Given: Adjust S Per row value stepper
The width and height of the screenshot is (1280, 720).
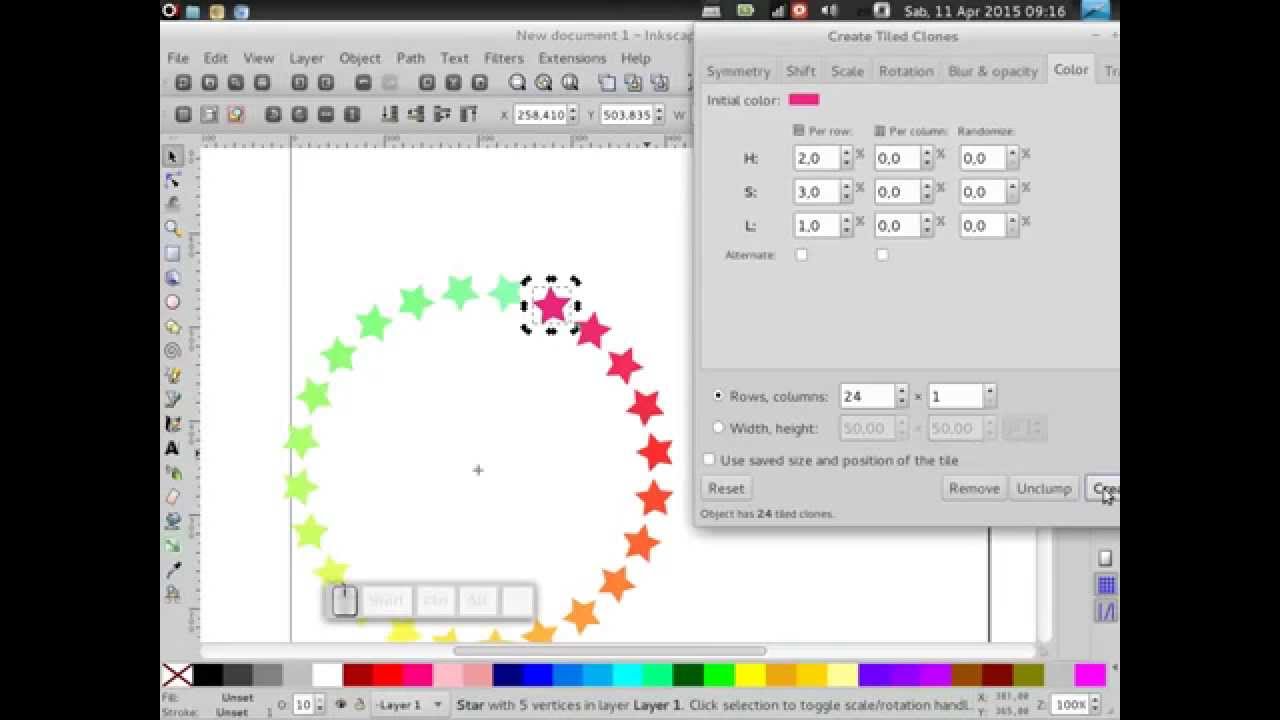Looking at the screenshot, I should [846, 192].
